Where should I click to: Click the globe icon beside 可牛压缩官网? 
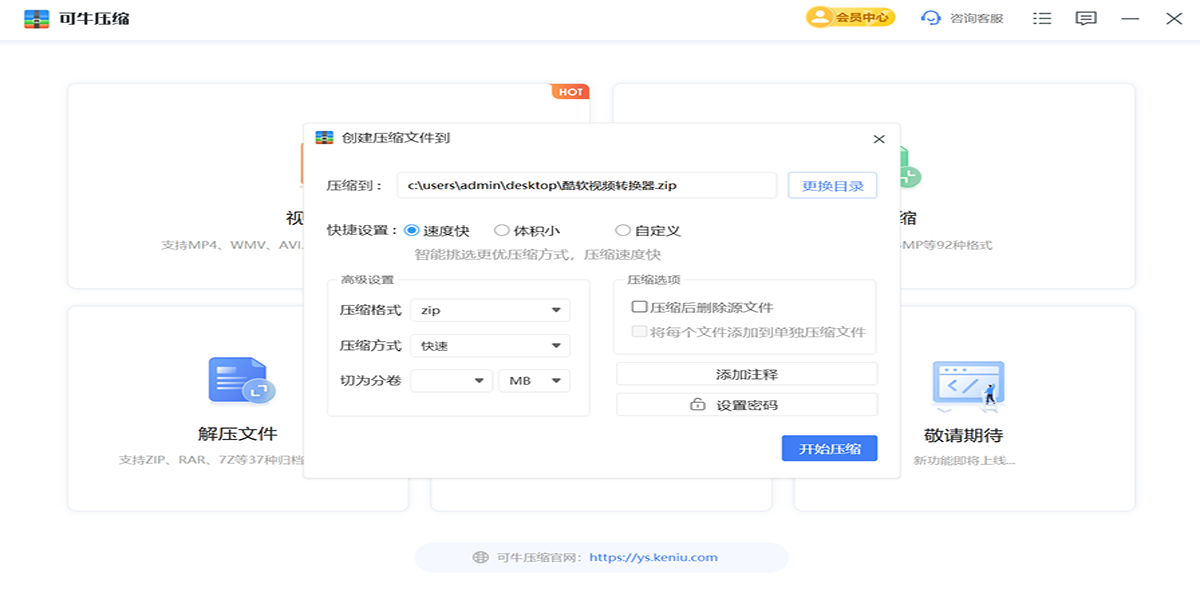pos(481,558)
